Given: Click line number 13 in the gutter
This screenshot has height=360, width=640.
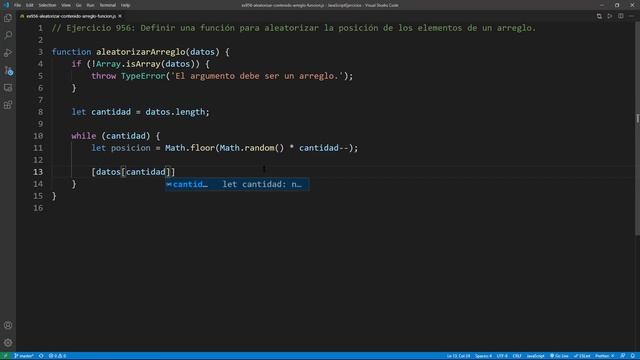Looking at the screenshot, I should (38, 172).
